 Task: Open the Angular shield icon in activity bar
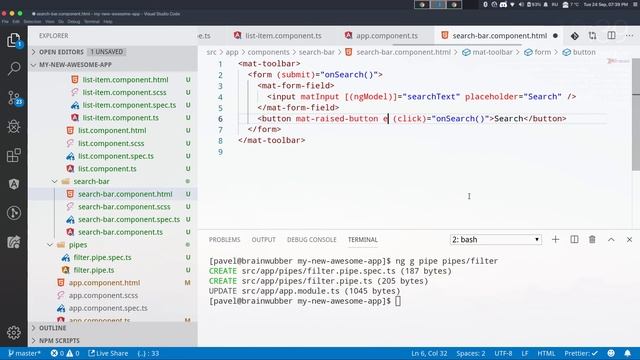tap(14, 184)
